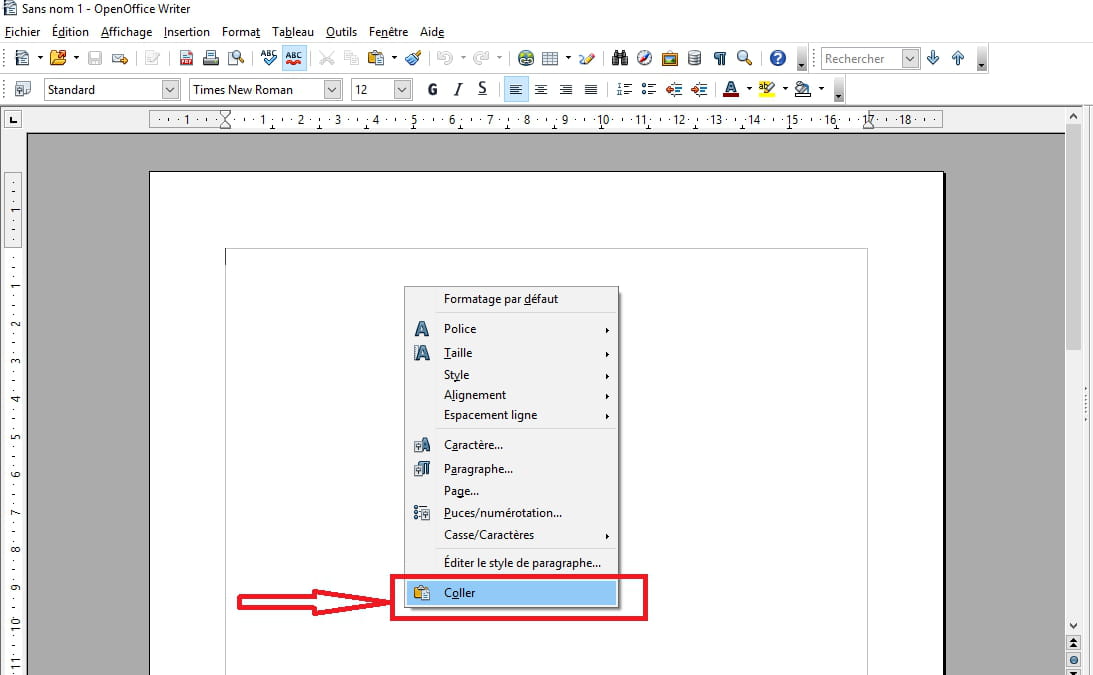Click Éditer le style de paragraphe...
Viewport: 1093px width, 675px height.
tap(522, 563)
